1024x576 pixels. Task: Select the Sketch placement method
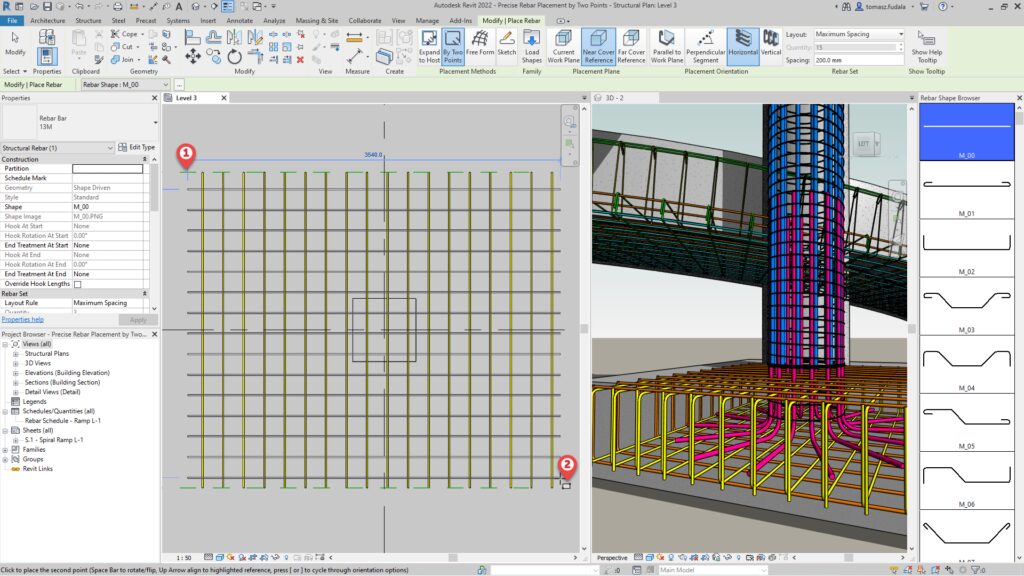pos(507,43)
